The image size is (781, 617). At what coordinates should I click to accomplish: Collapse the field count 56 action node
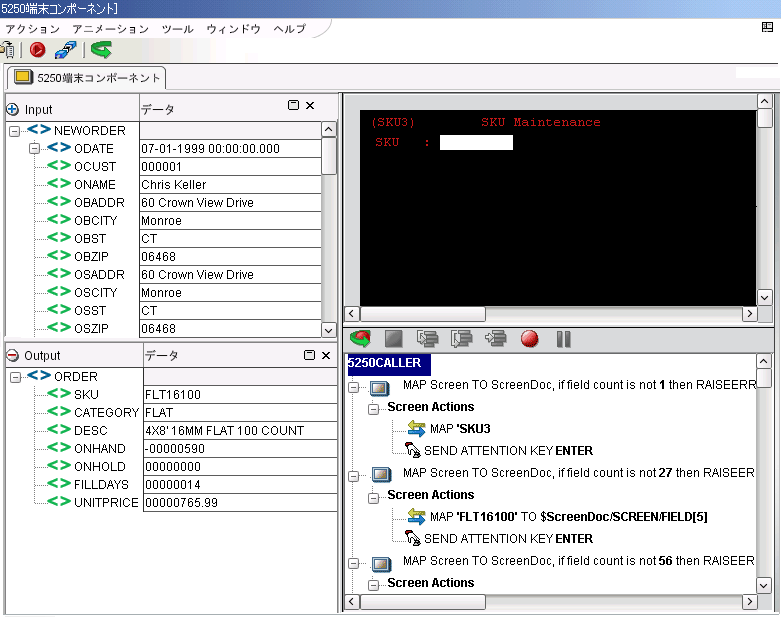point(354,563)
